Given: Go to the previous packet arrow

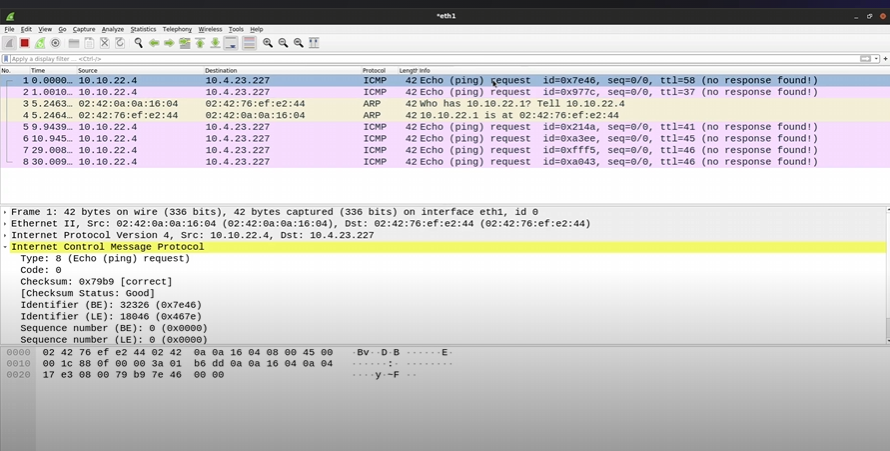Looking at the screenshot, I should (154, 43).
